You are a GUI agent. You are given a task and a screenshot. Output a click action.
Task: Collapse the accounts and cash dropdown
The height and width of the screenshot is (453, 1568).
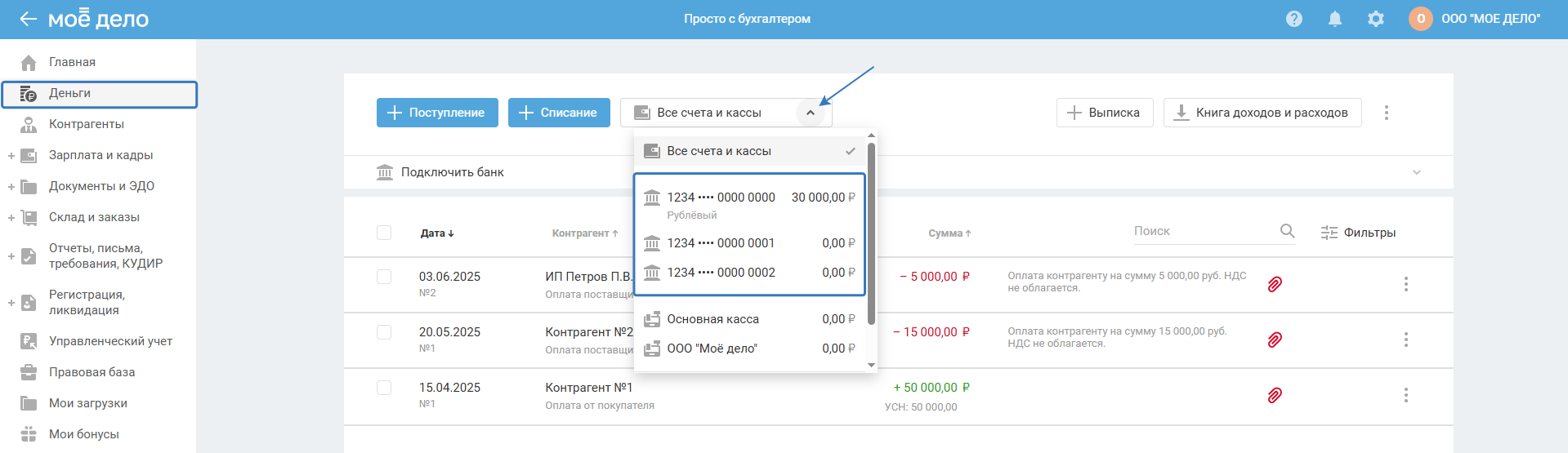pyautogui.click(x=810, y=113)
